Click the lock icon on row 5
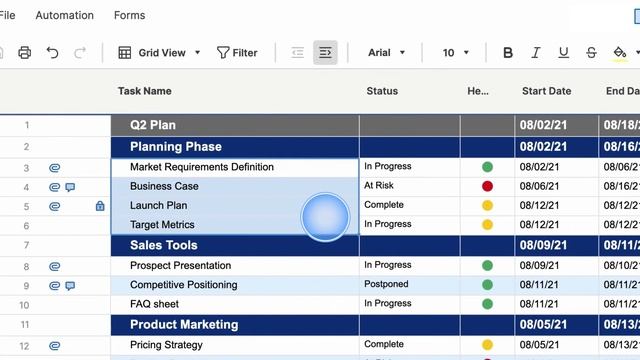Viewport: 640px width, 360px height. [x=100, y=206]
